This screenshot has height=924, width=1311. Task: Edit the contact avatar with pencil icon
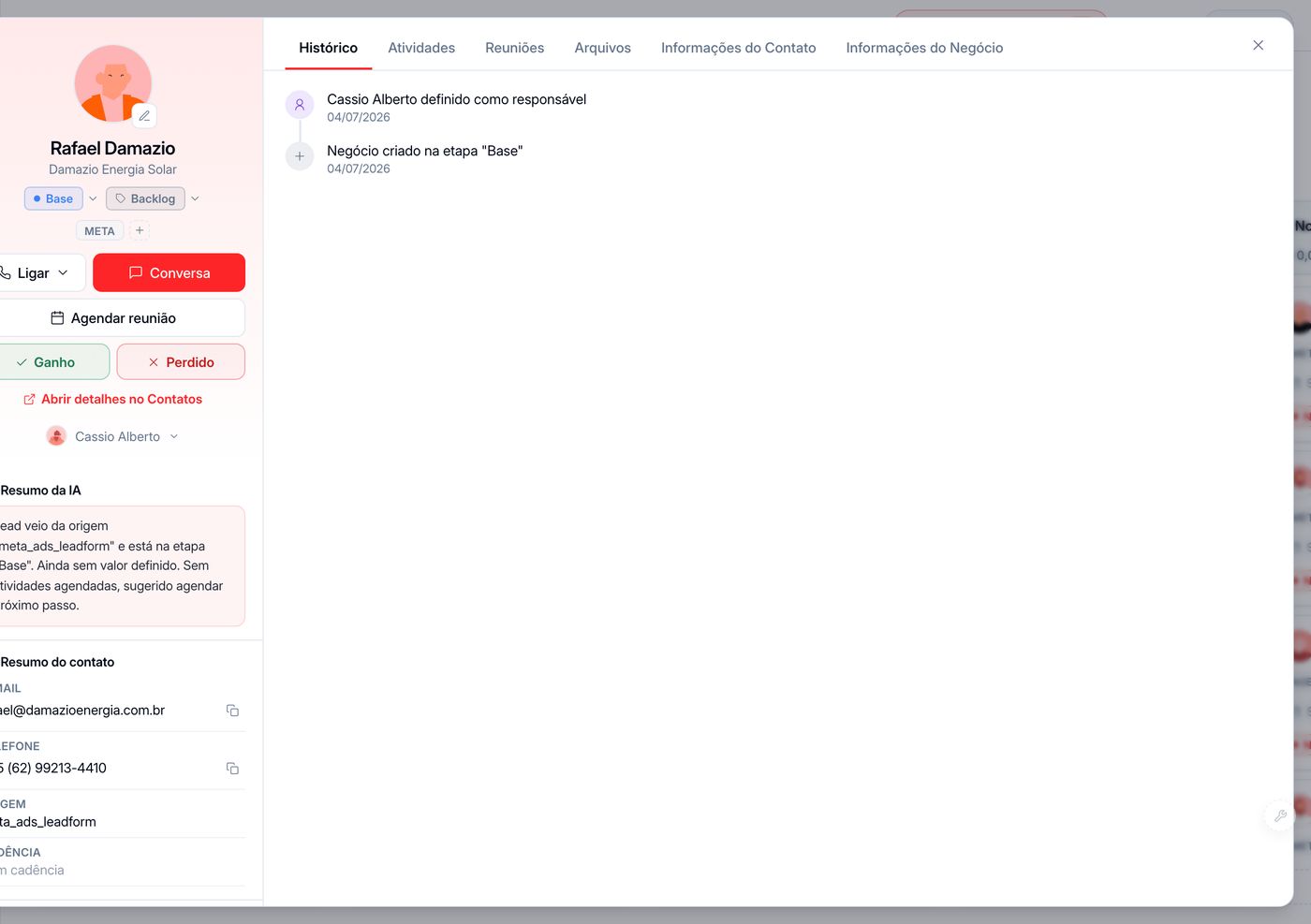click(x=144, y=116)
